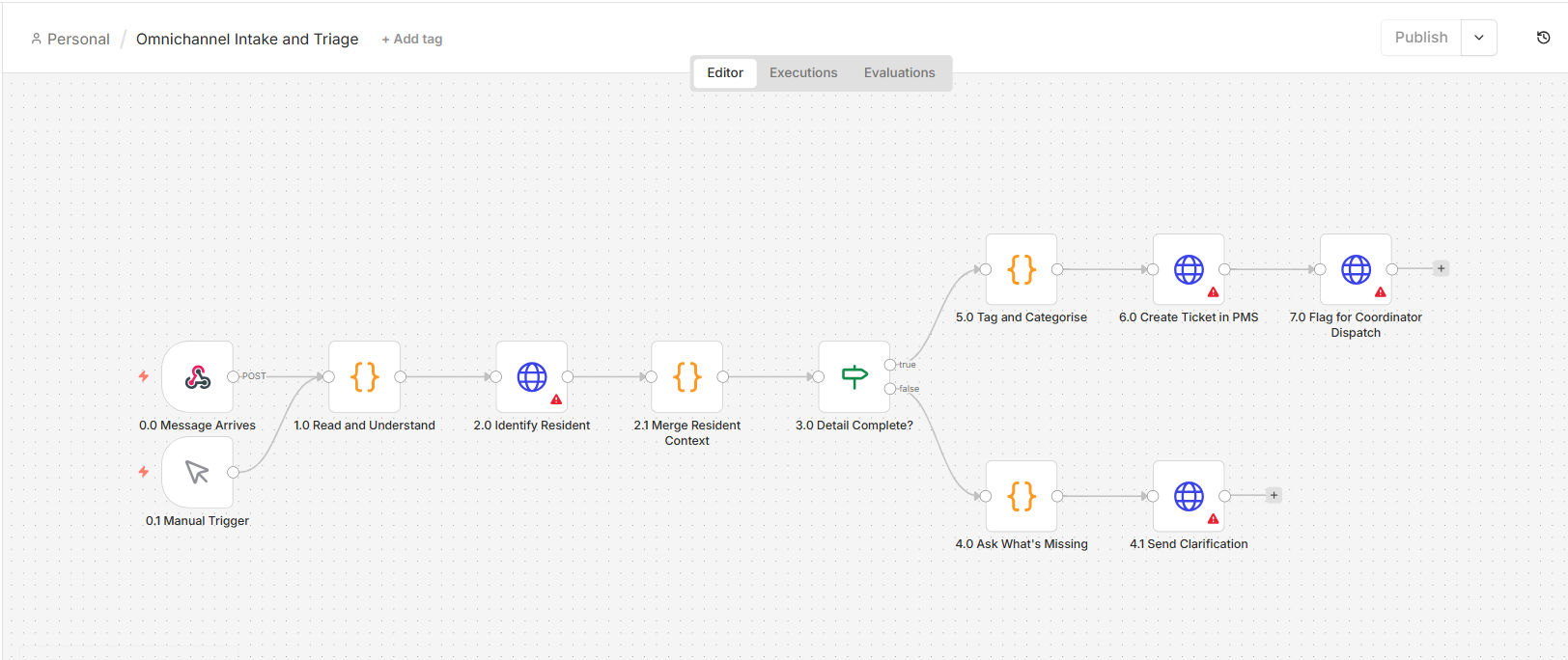
Task: Click the trigger bolt beside Message Arrives node
Action: 144,376
